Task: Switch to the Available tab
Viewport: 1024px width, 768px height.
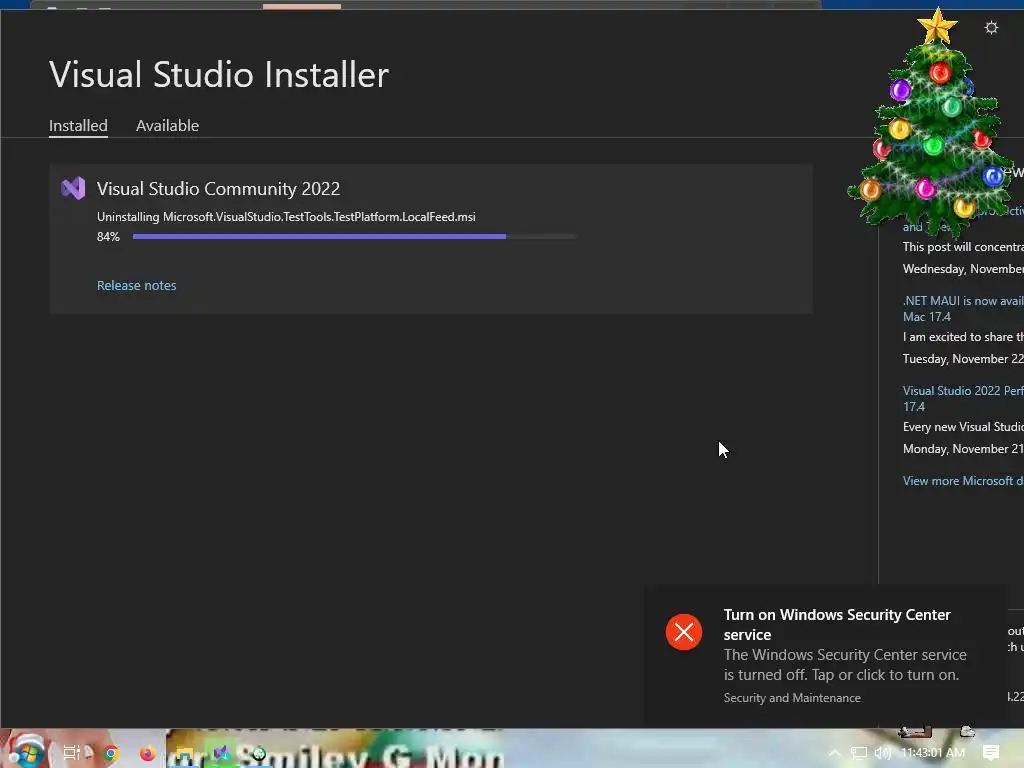Action: [x=167, y=125]
